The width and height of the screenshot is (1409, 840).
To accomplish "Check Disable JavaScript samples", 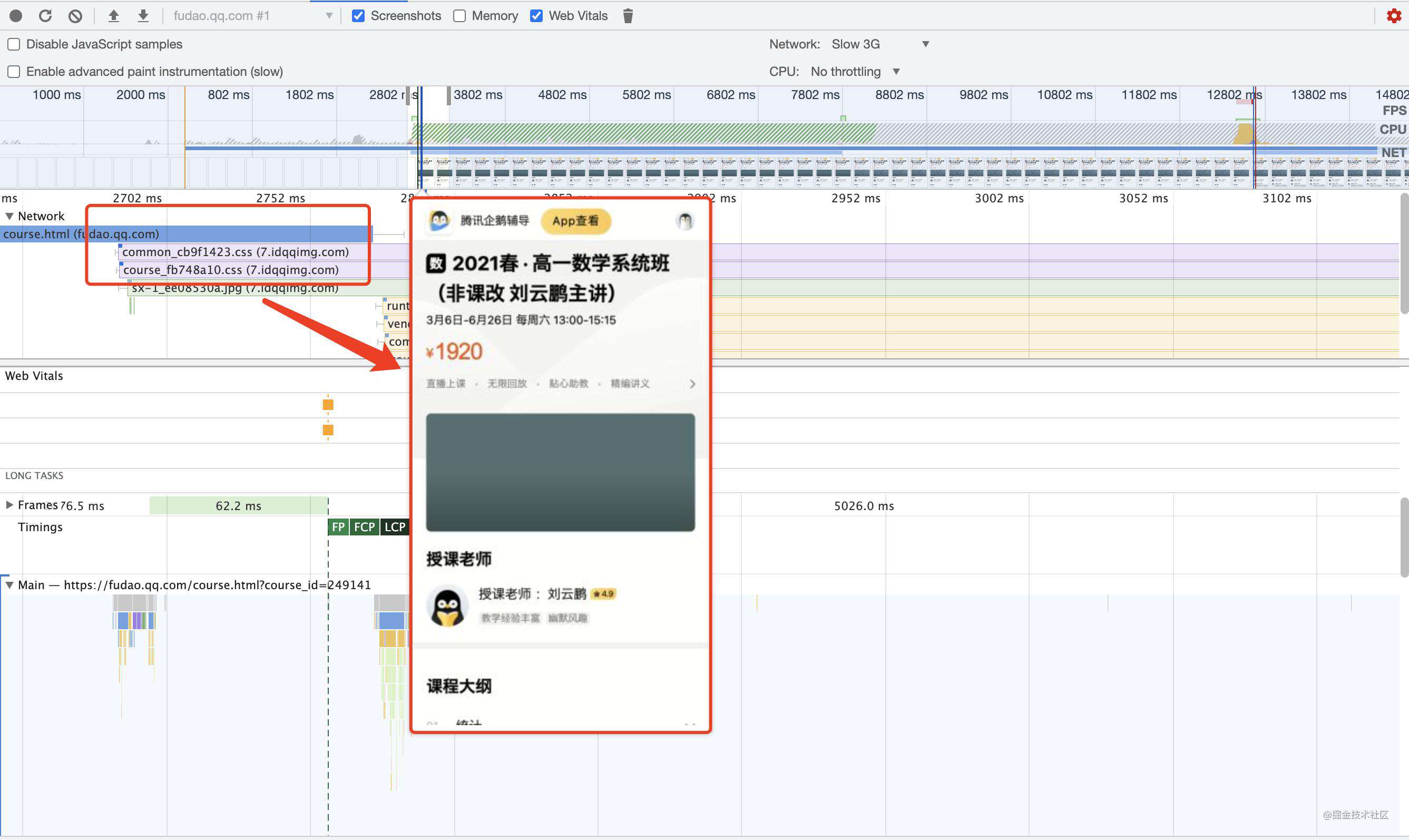I will pos(14,44).
